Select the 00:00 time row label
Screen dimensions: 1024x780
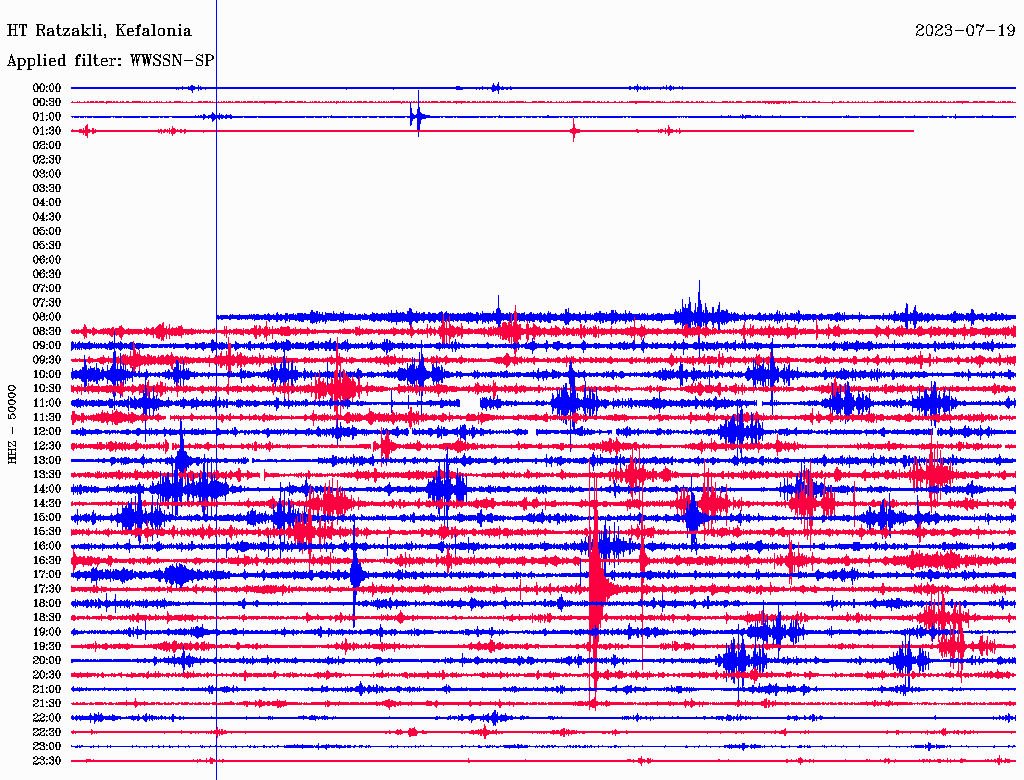pyautogui.click(x=47, y=88)
